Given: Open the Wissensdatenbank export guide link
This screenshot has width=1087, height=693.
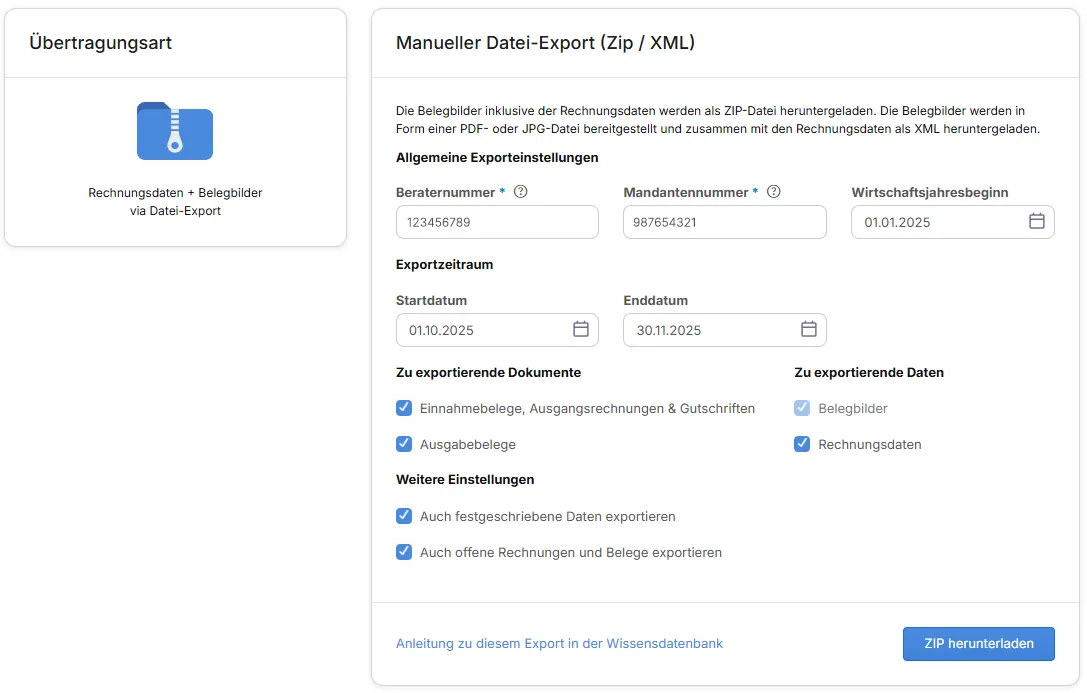Looking at the screenshot, I should coord(559,643).
